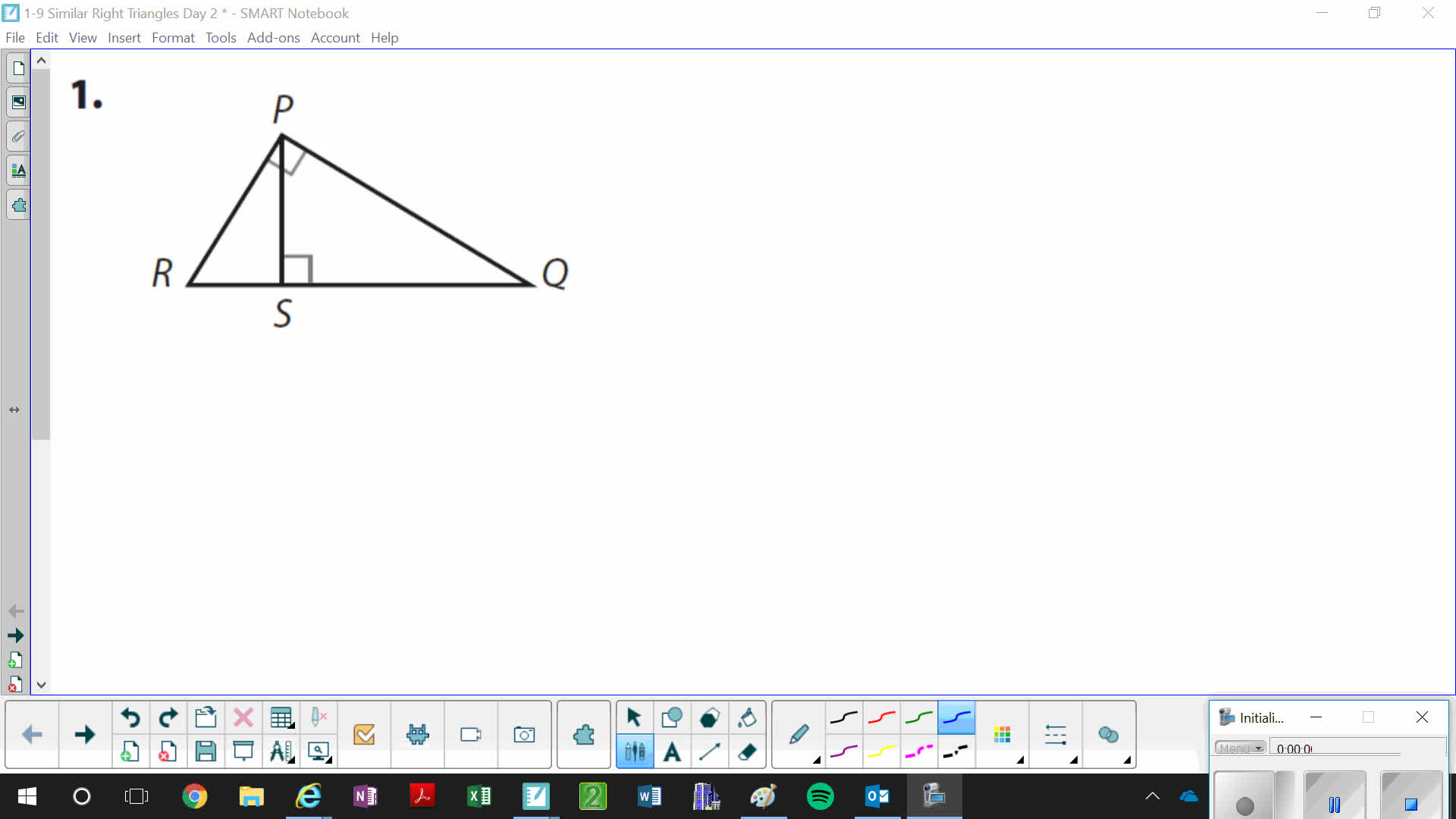Open Spotify from the taskbar
Screen dimensions: 1456x819
[821, 796]
